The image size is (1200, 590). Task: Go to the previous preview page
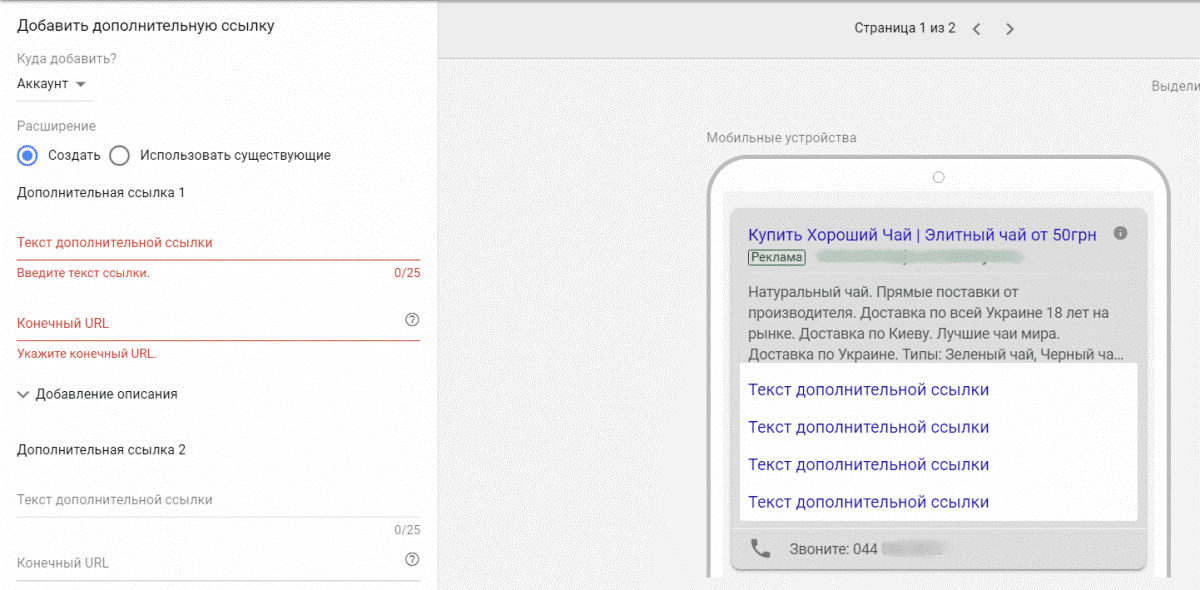[976, 29]
